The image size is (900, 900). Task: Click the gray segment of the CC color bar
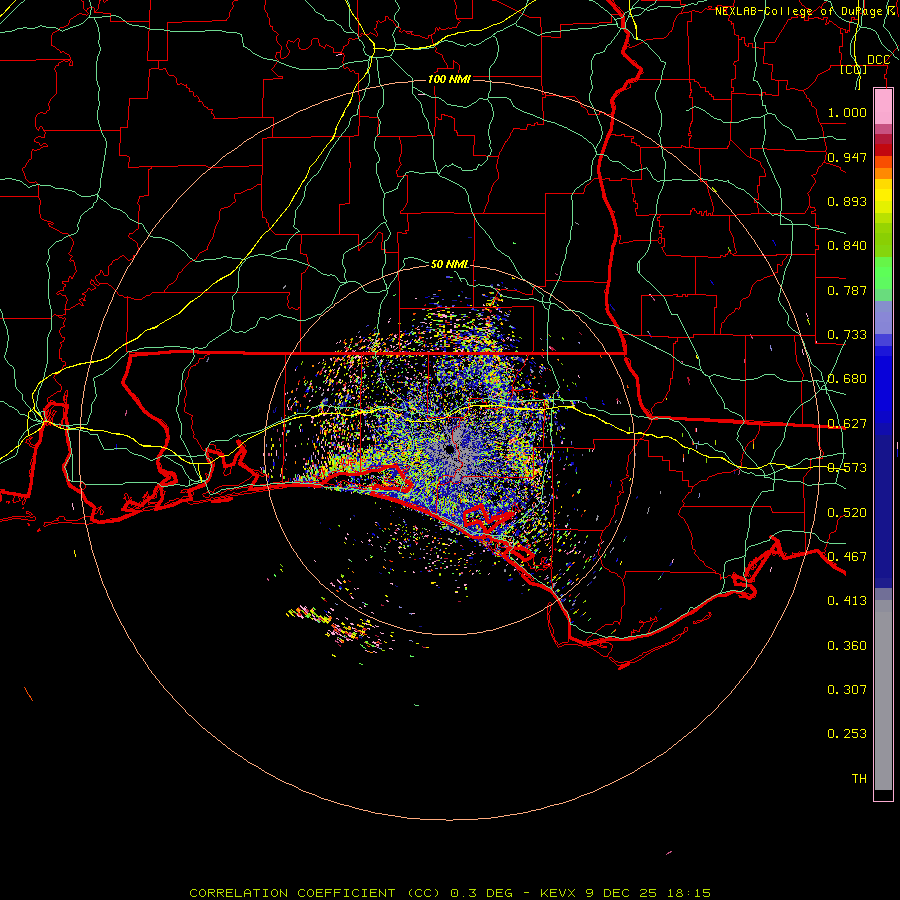point(883,695)
